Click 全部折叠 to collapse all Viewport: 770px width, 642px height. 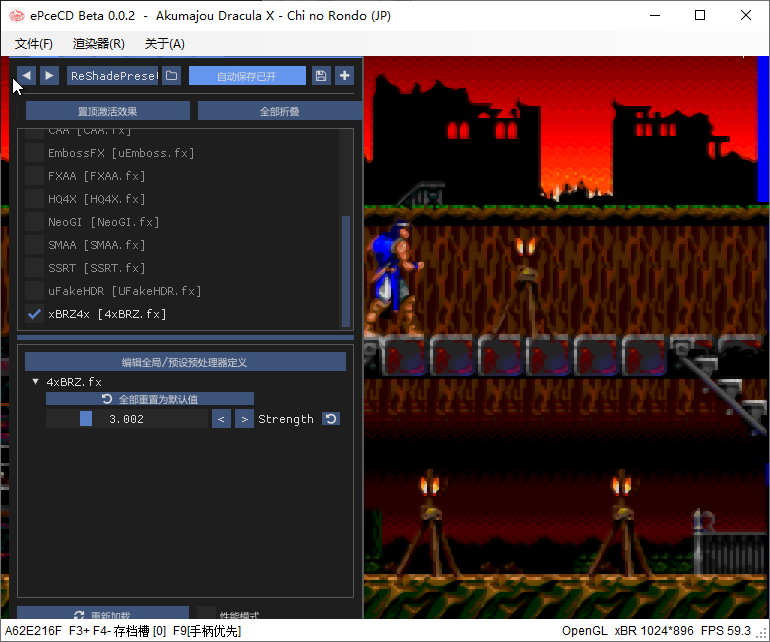tap(279, 111)
